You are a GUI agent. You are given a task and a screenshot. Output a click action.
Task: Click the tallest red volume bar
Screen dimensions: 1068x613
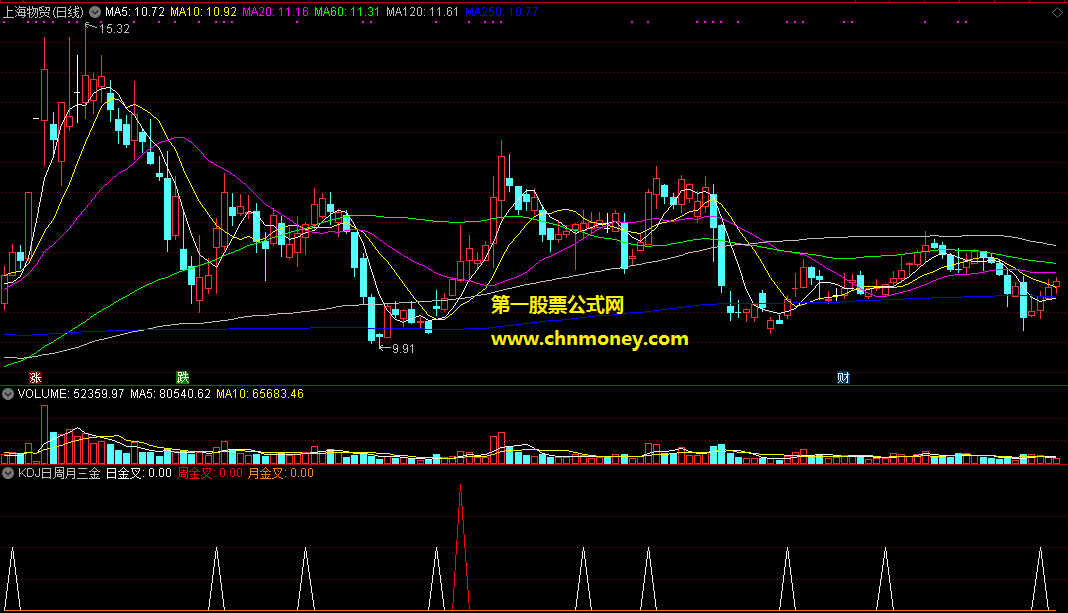click(45, 435)
